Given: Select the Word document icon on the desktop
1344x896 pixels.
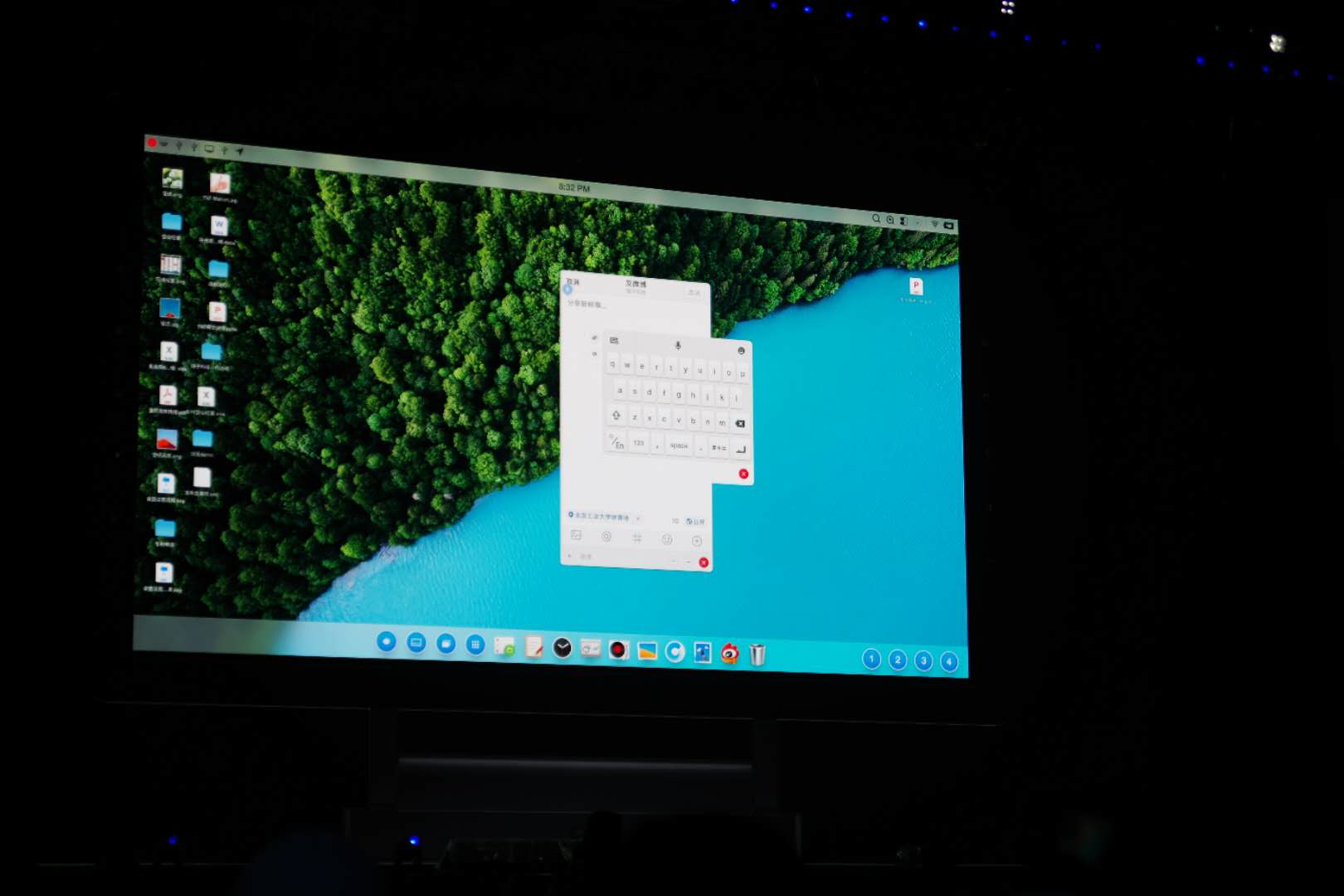Looking at the screenshot, I should [218, 226].
